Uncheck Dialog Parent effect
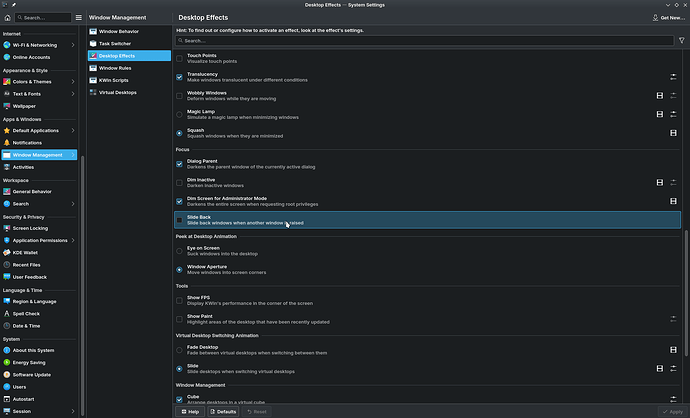Image resolution: width=690 pixels, height=418 pixels. [180, 164]
